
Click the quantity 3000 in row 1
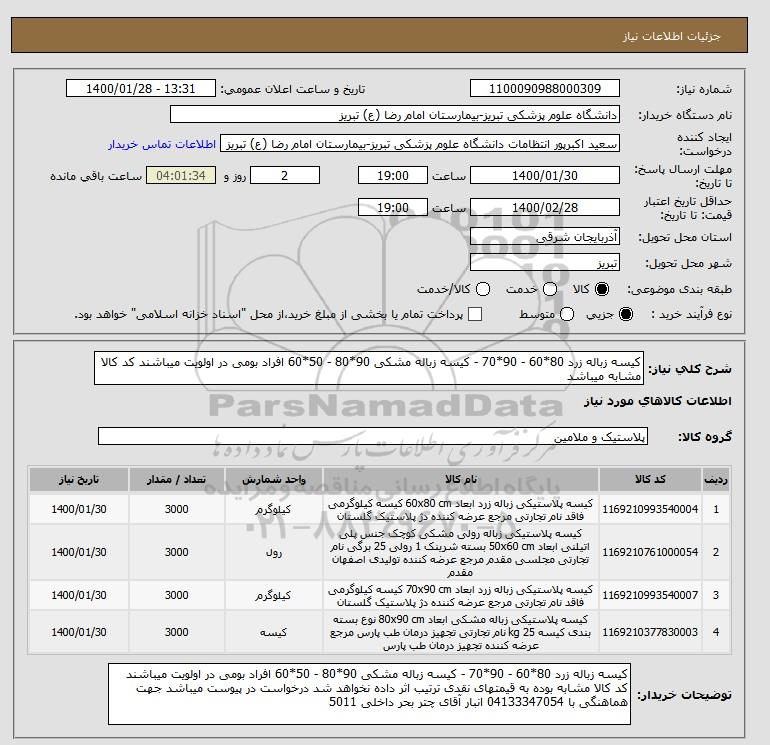point(177,509)
